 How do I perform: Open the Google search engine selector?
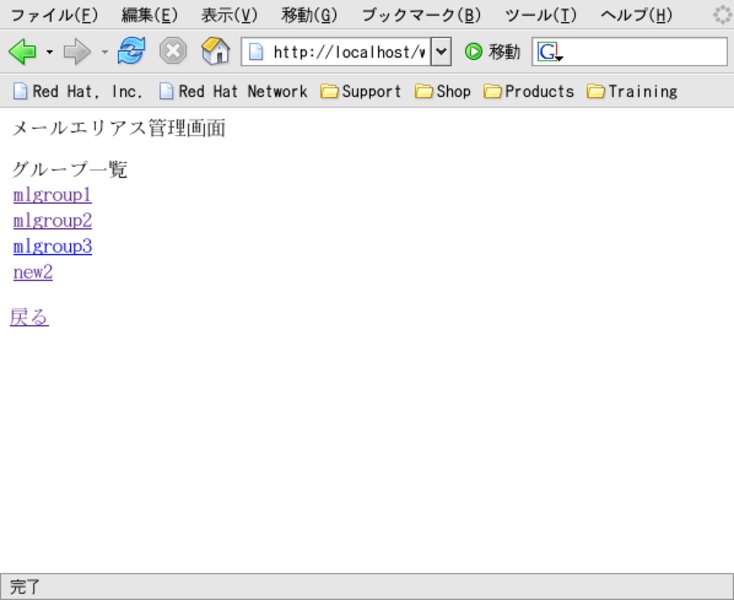(x=550, y=52)
